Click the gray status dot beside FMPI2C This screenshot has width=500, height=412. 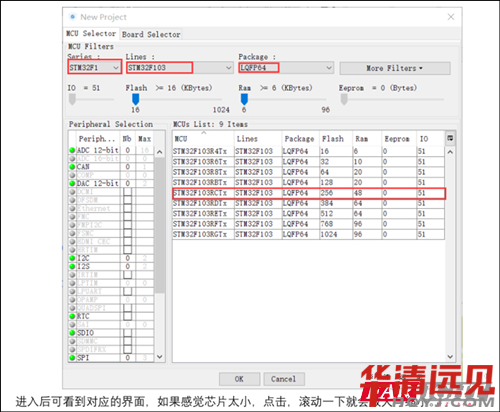[72, 225]
